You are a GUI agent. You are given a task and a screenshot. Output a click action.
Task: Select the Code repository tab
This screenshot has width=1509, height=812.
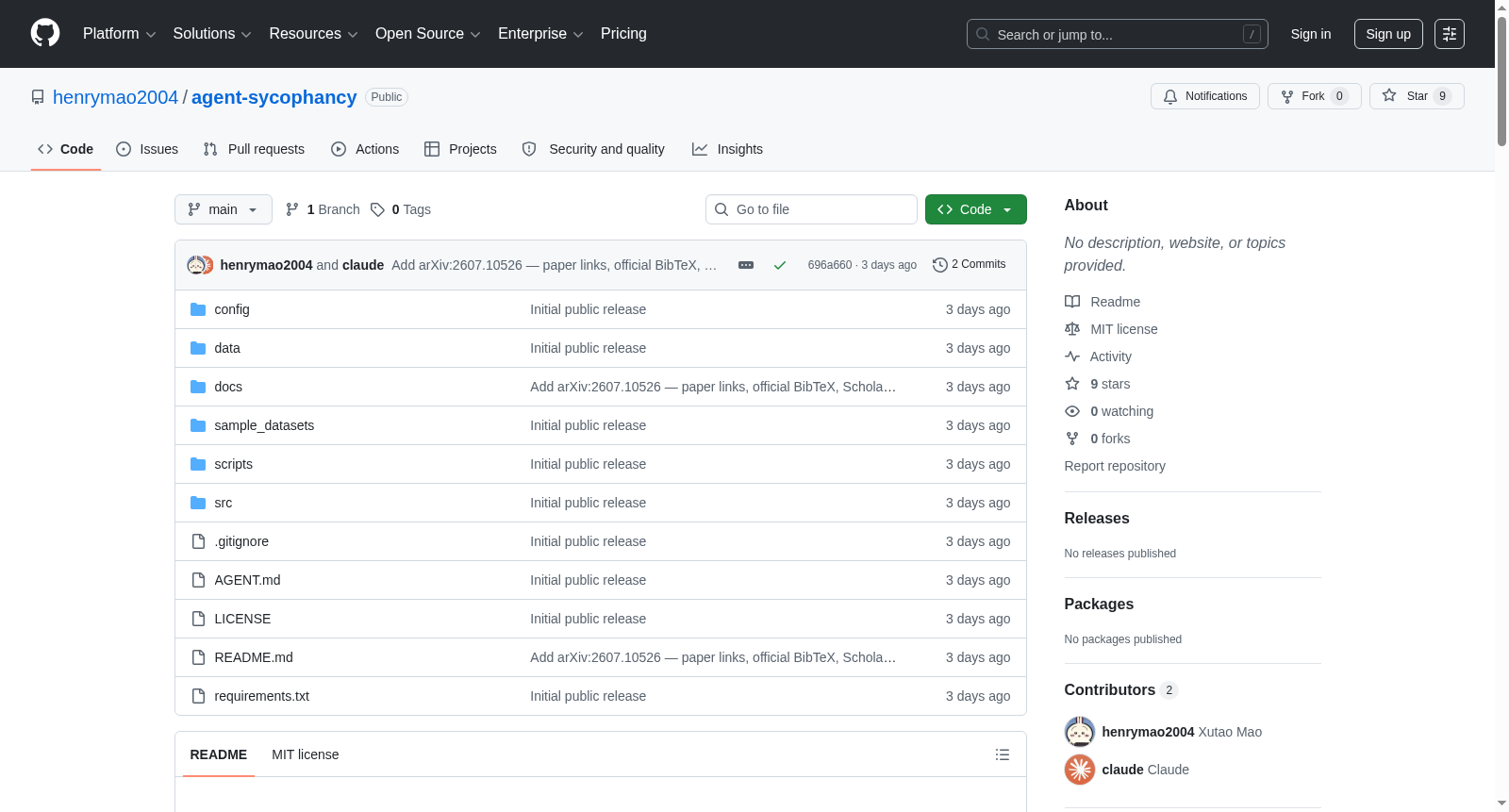pyautogui.click(x=66, y=149)
